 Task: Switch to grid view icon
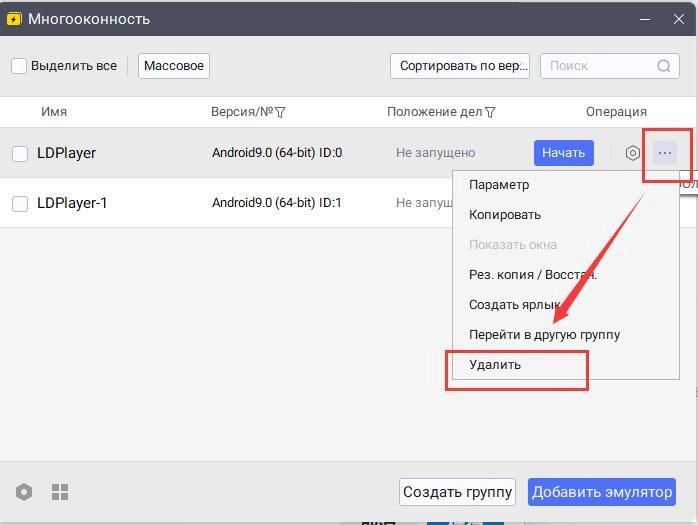pyautogui.click(x=60, y=492)
